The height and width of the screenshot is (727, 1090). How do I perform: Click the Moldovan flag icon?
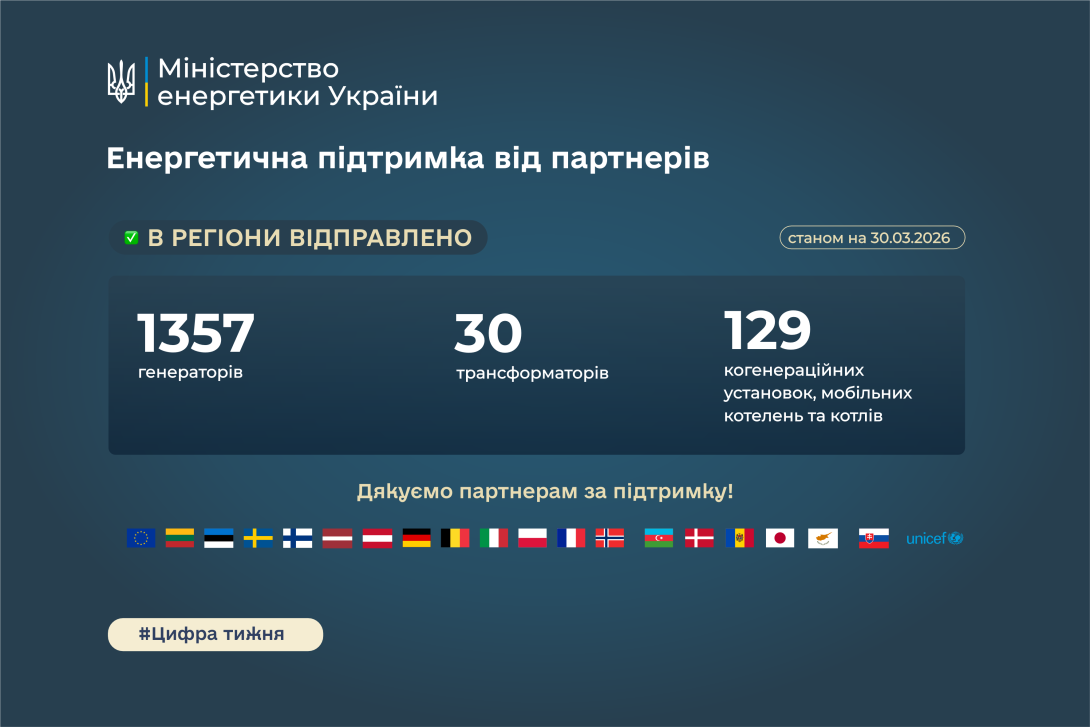[739, 538]
